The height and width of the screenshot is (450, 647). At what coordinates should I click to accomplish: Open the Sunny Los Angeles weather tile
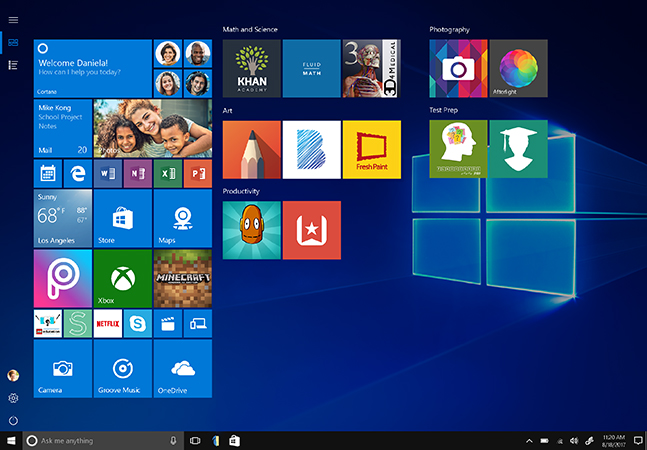63,218
